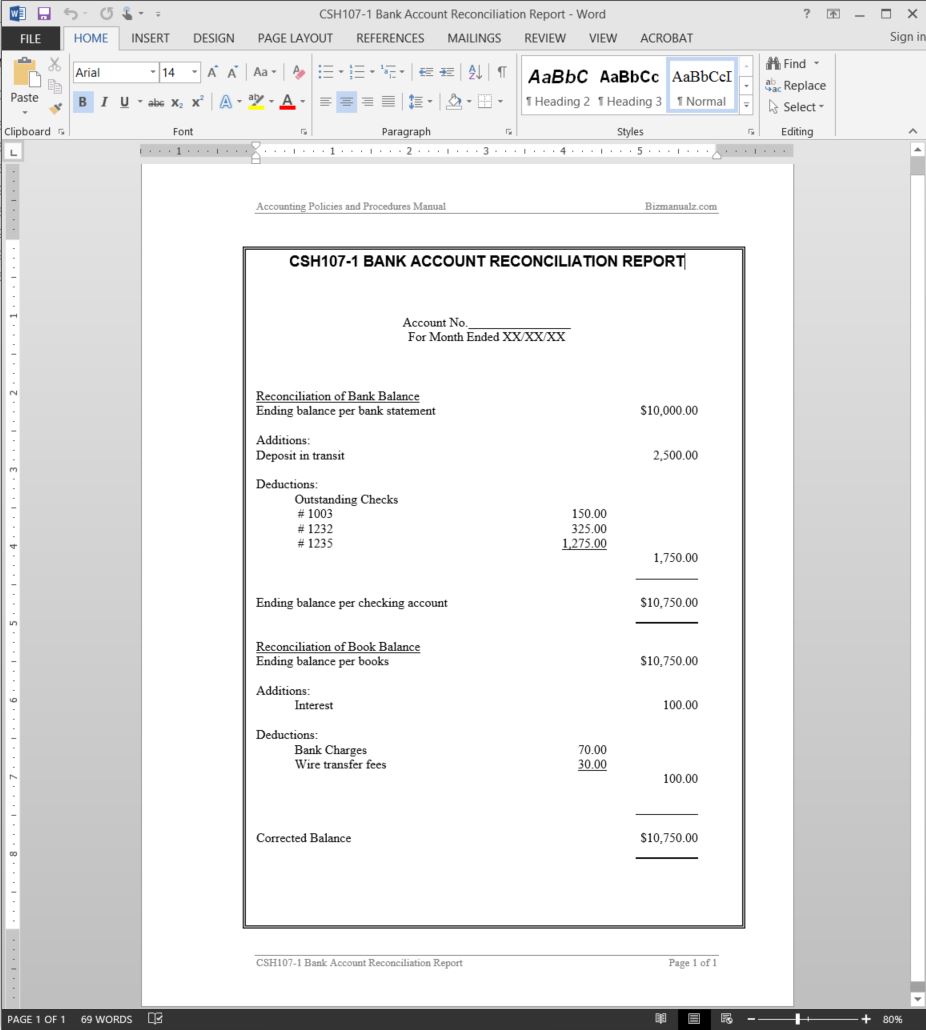The image size is (926, 1030).
Task: Open the Font dialog launcher
Action: click(x=303, y=132)
